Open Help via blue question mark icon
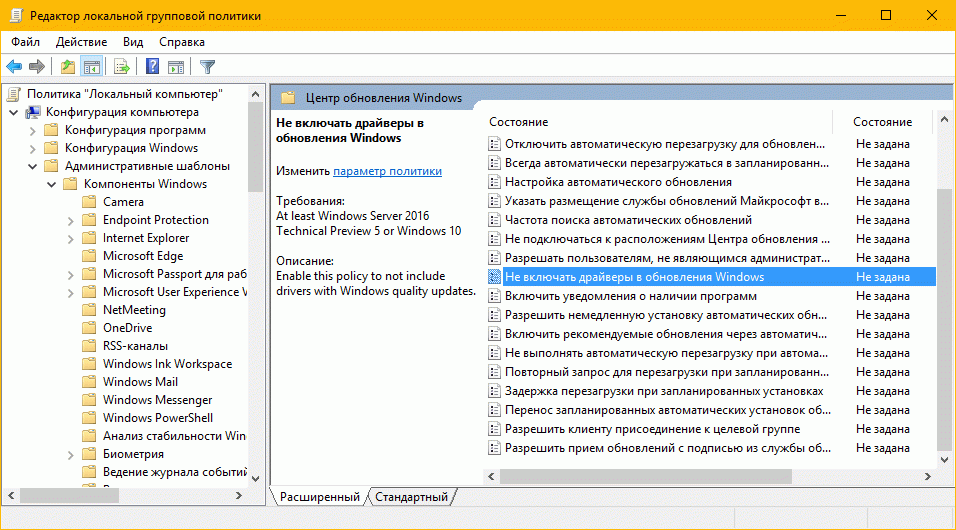956x530 pixels. (x=153, y=67)
